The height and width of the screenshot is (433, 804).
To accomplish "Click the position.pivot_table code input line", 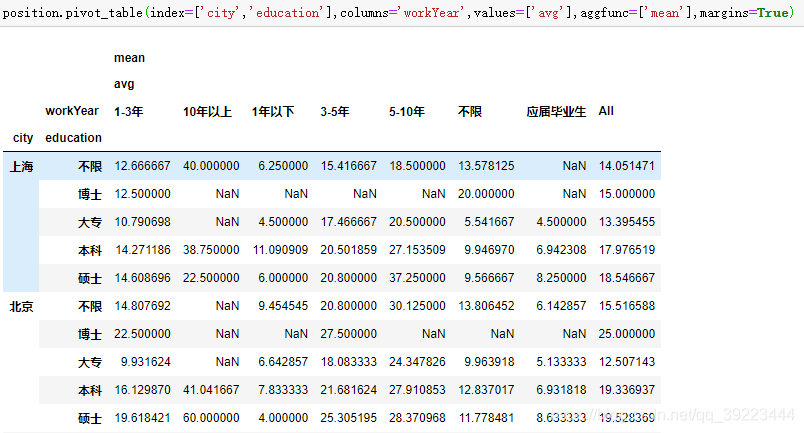I will pos(398,13).
